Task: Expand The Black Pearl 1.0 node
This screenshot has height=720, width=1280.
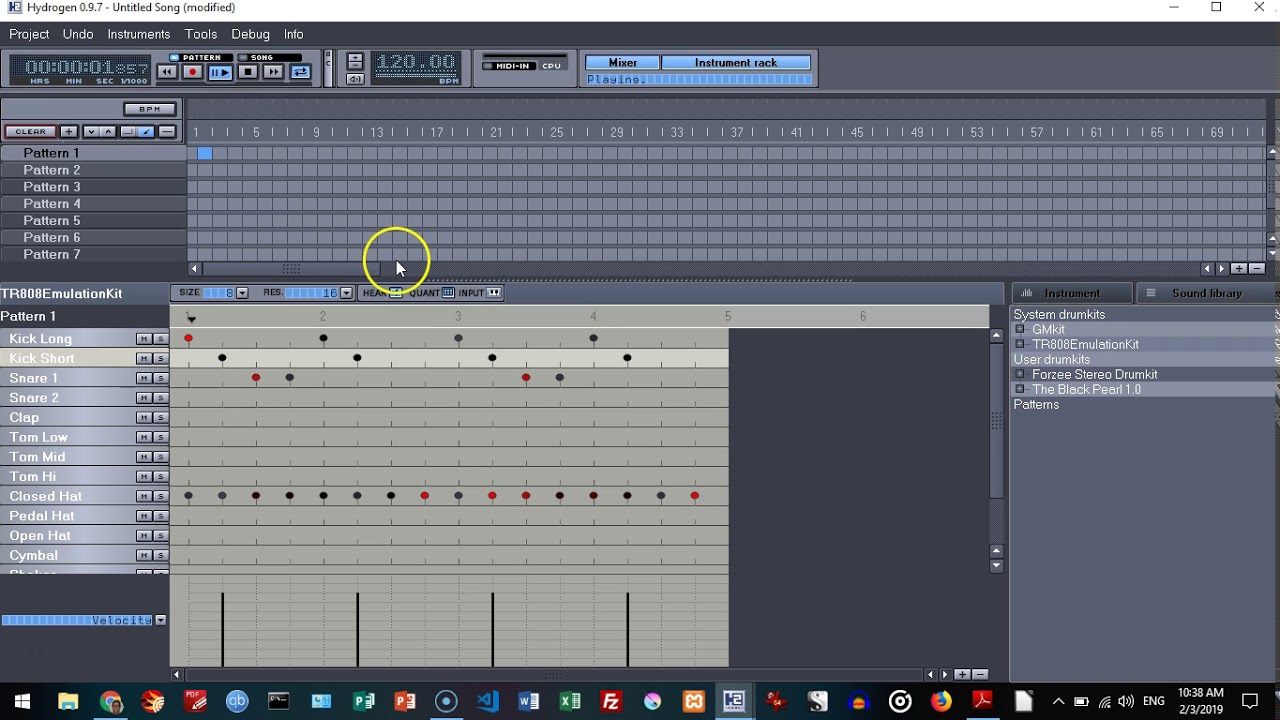Action: tap(1020, 389)
